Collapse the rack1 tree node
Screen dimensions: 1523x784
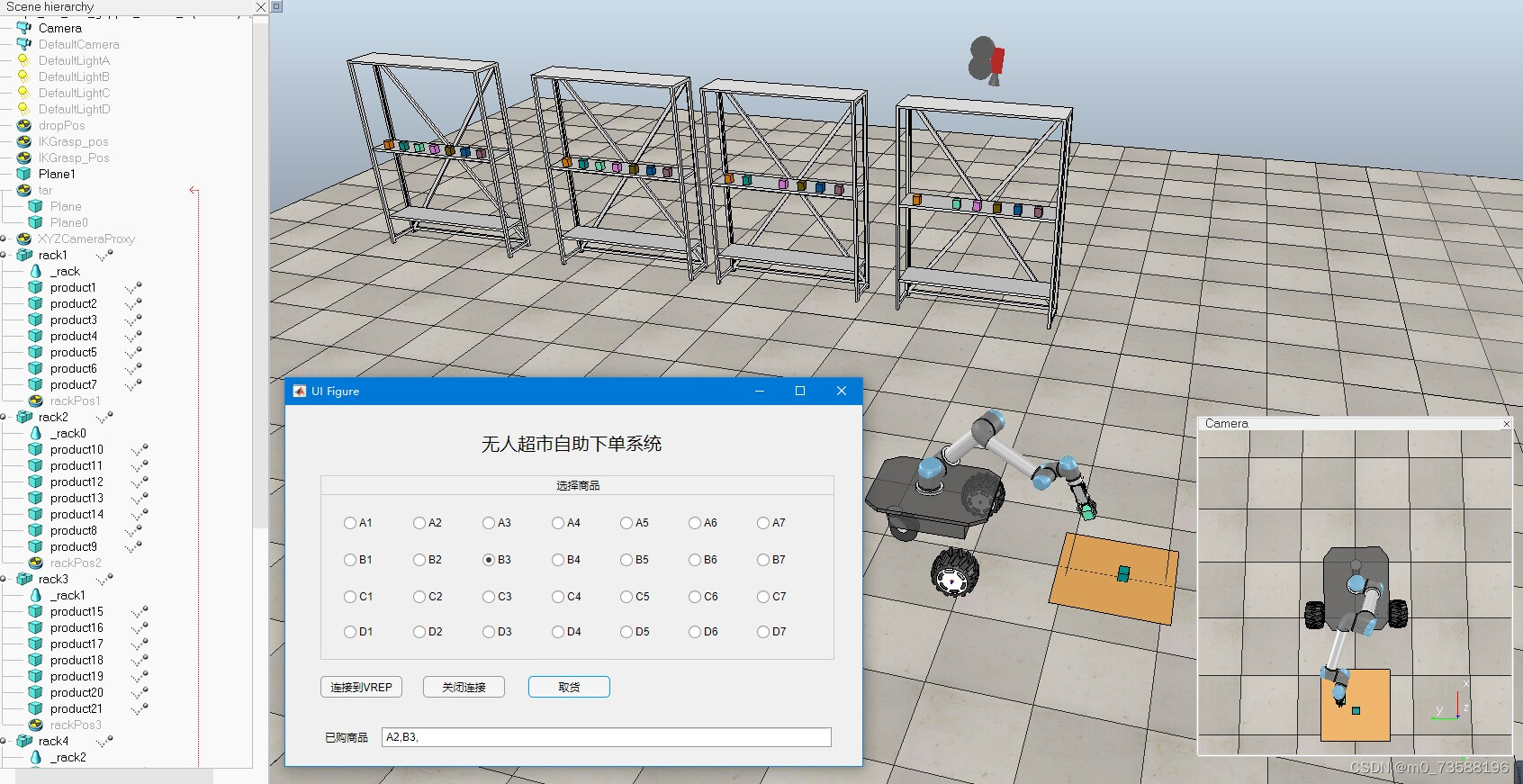(x=4, y=255)
